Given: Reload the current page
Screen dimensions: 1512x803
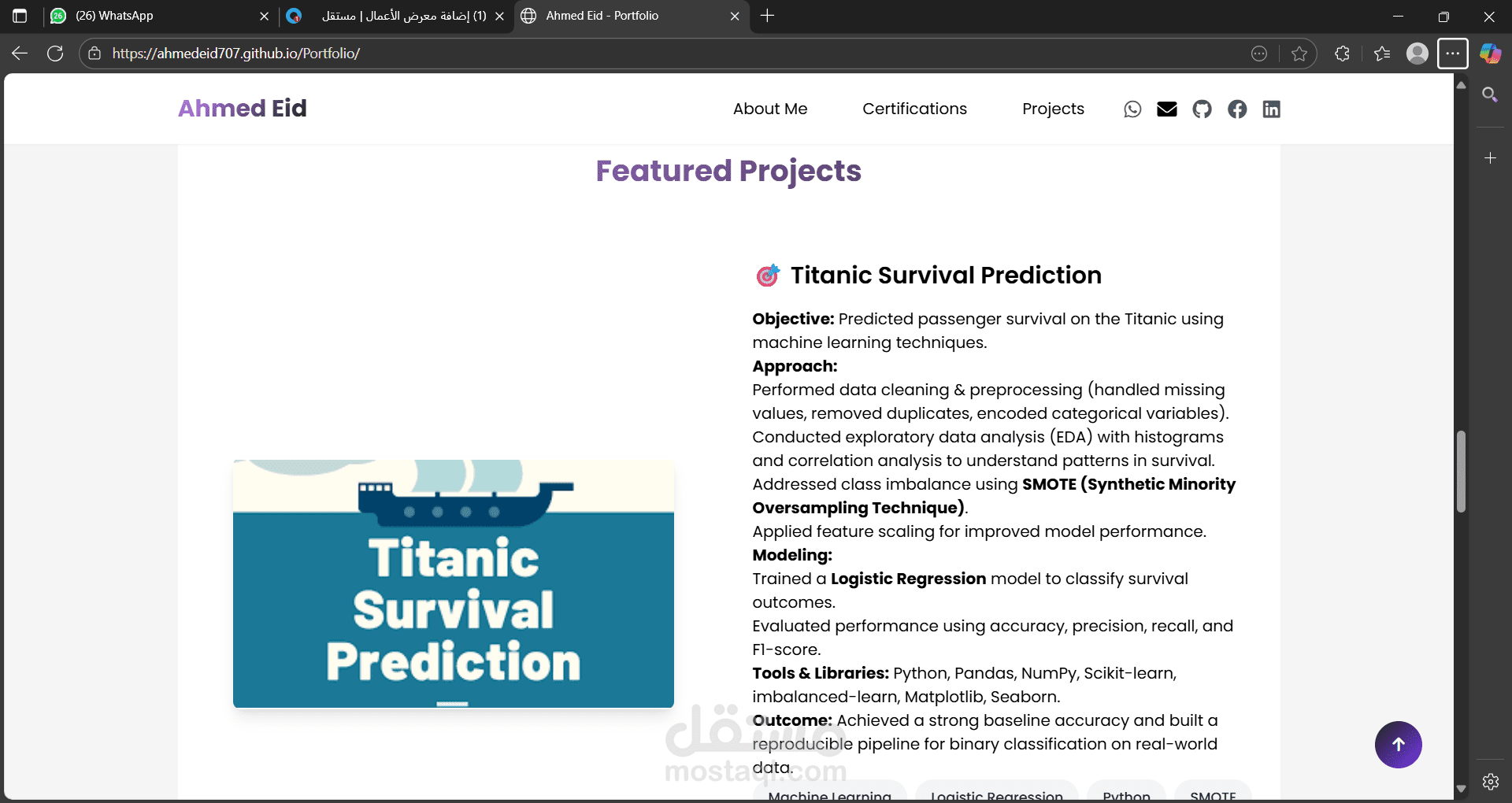Looking at the screenshot, I should coord(55,54).
